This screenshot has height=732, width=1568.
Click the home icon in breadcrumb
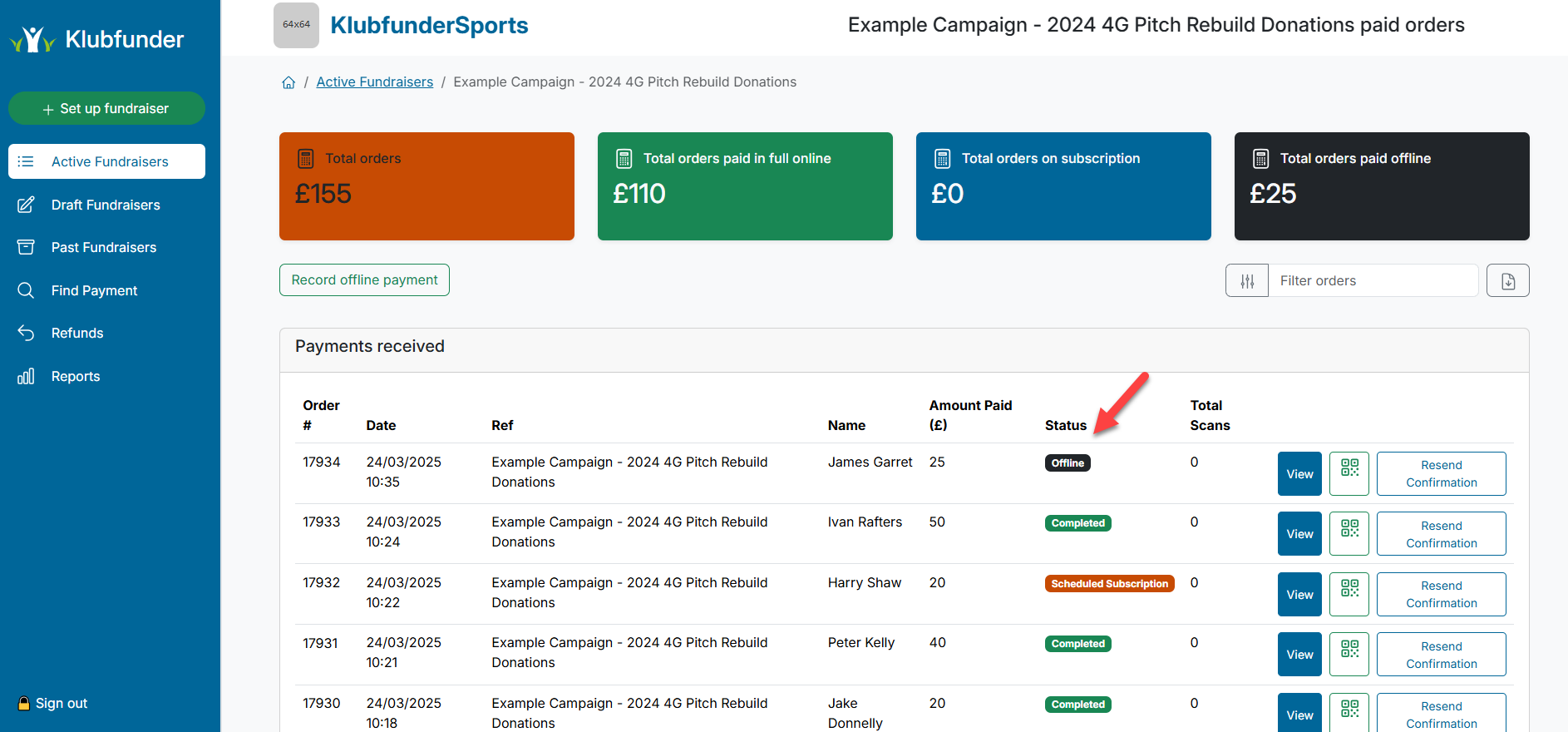[288, 82]
